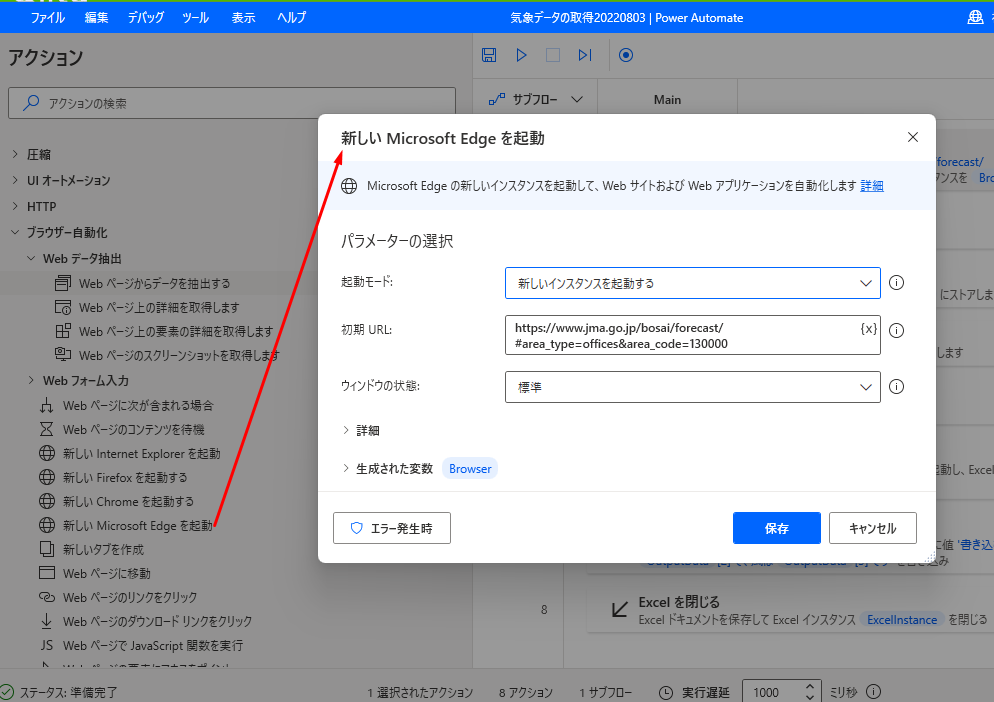Expand the UI オートメーション group
Viewport: 994px width, 702px height.
pyautogui.click(x=15, y=180)
